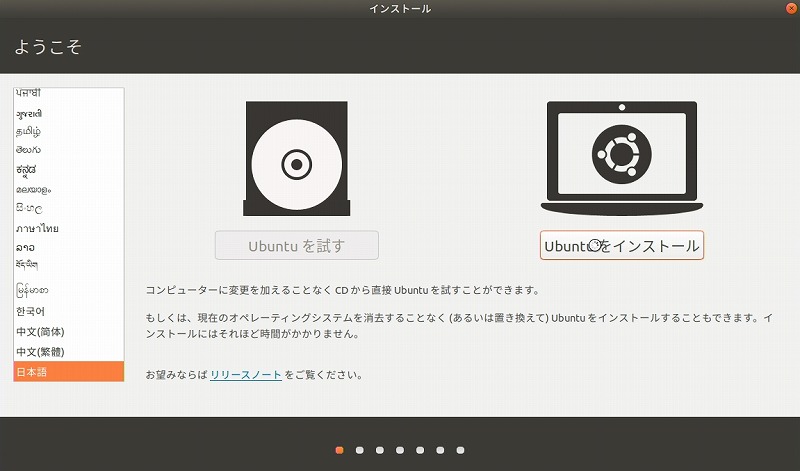Select తెలుగు in the language list
This screenshot has height=471, width=800.
coord(68,150)
